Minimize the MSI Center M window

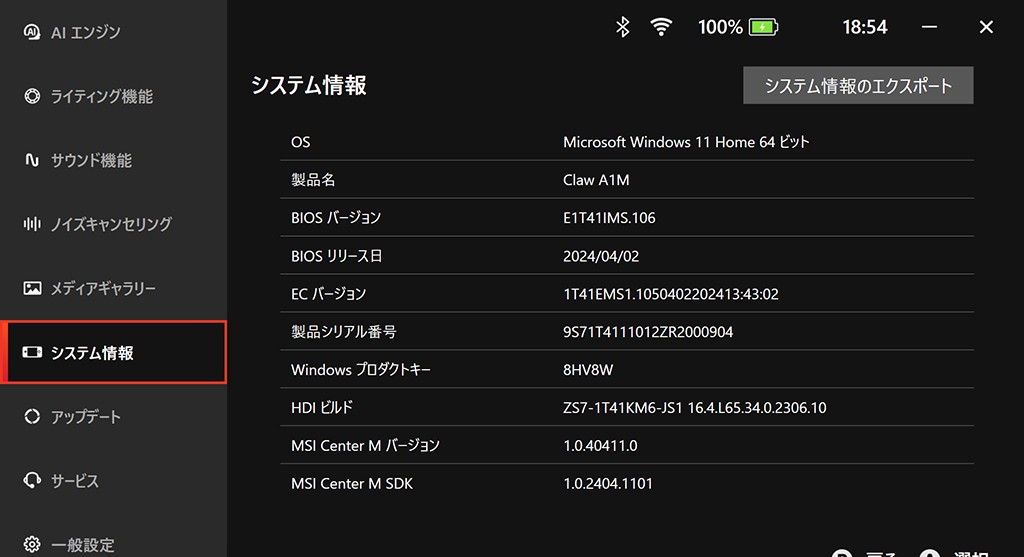click(x=929, y=27)
